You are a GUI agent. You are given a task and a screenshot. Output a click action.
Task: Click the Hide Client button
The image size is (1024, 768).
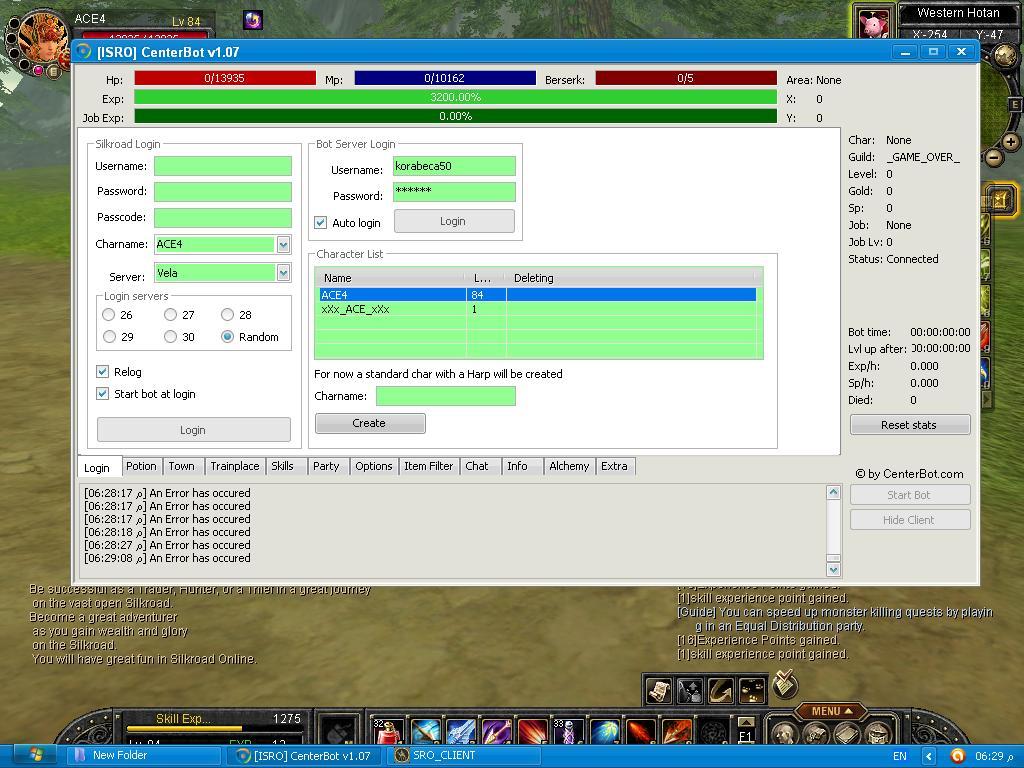(910, 520)
